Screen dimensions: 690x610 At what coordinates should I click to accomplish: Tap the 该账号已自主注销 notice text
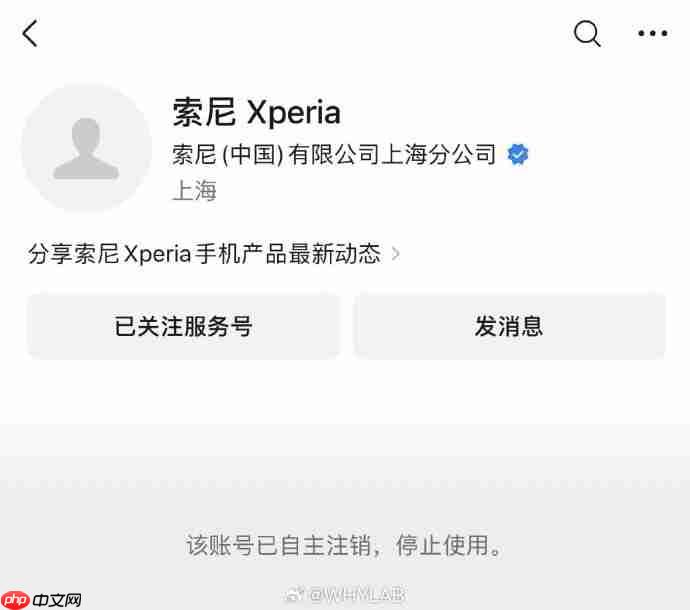tap(279, 545)
